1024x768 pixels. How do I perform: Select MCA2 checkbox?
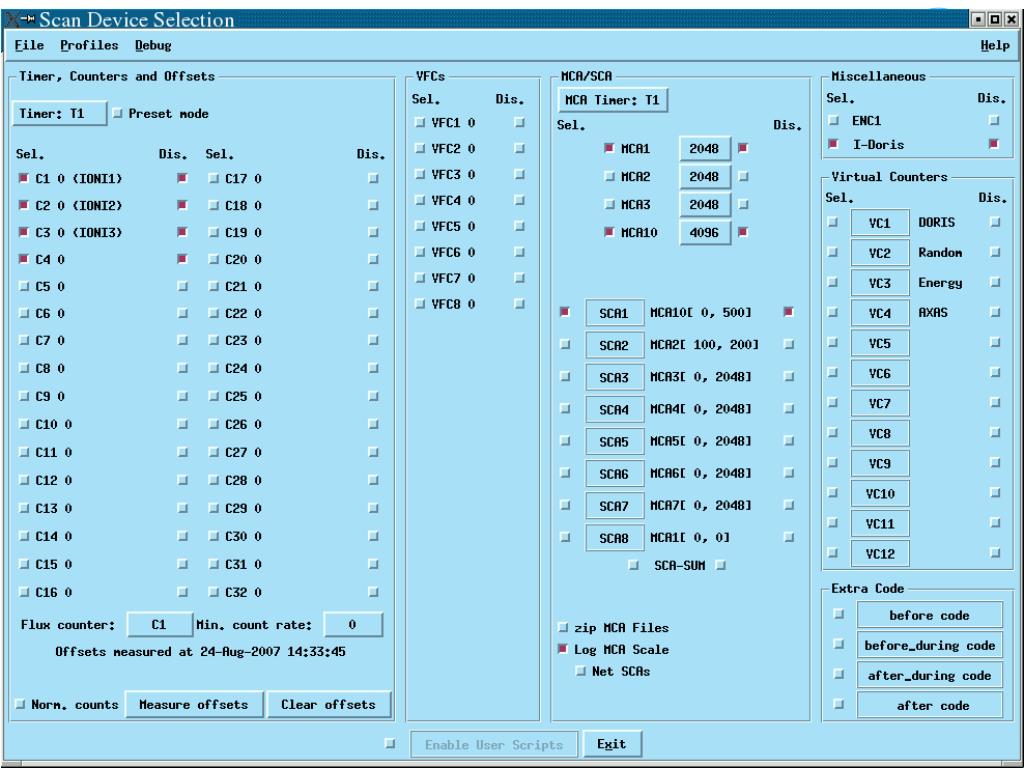click(x=609, y=176)
